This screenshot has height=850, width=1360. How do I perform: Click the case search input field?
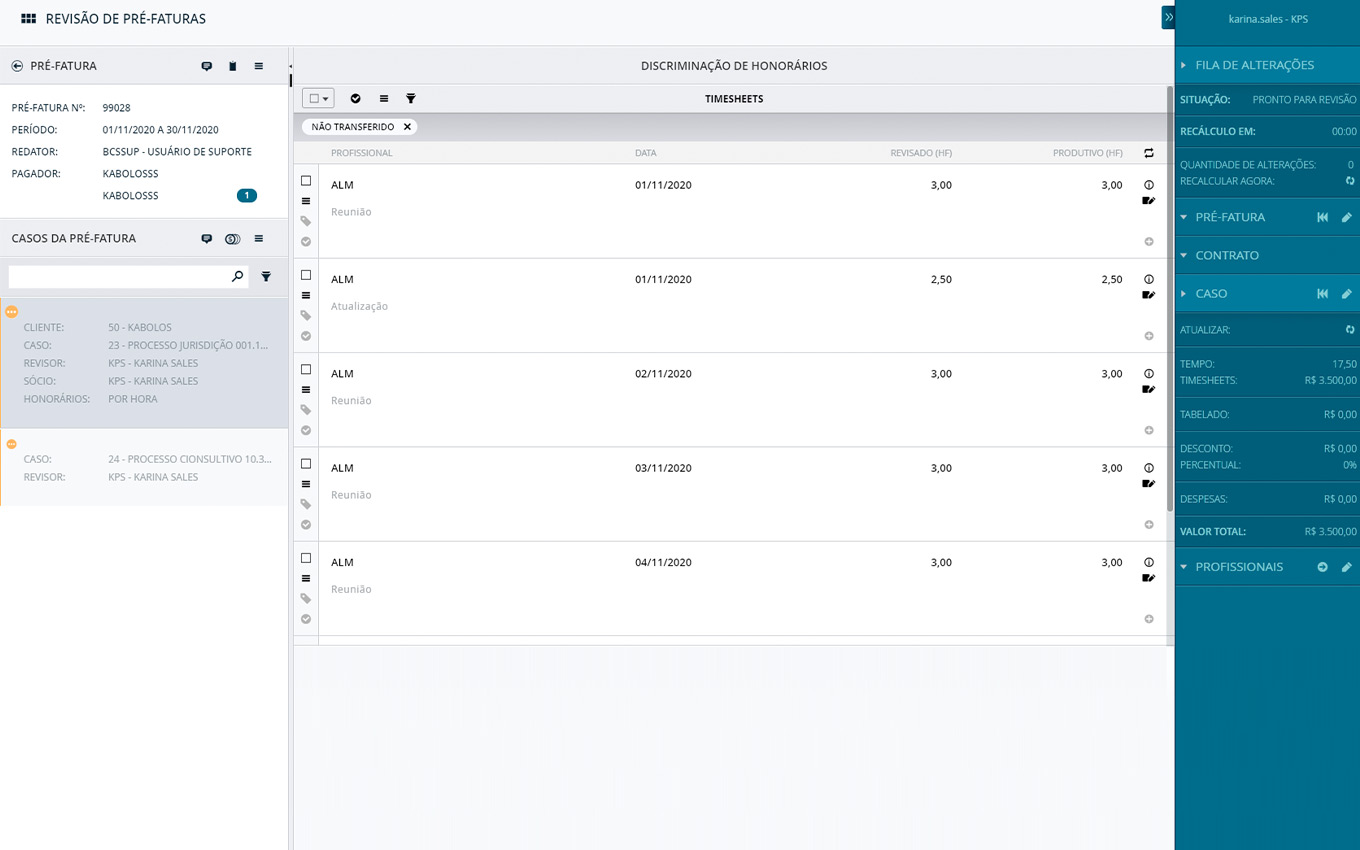pos(118,276)
